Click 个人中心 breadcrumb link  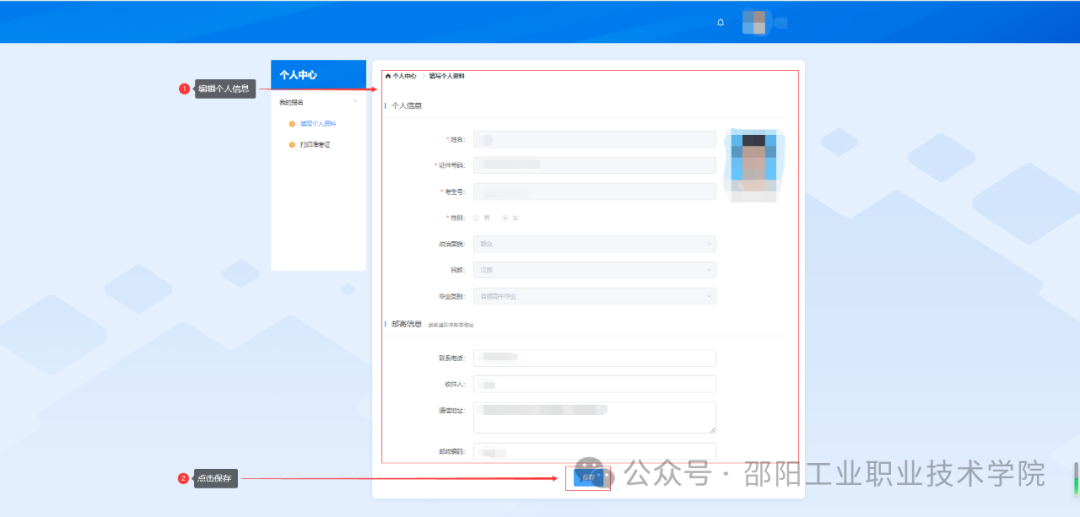tap(404, 76)
